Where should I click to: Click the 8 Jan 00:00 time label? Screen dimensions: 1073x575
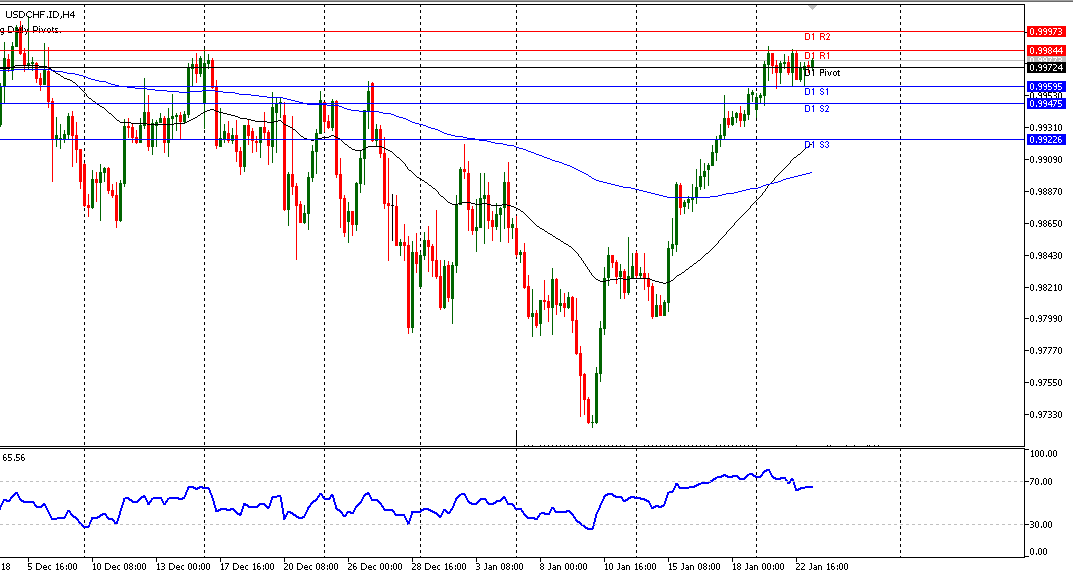[x=563, y=567]
